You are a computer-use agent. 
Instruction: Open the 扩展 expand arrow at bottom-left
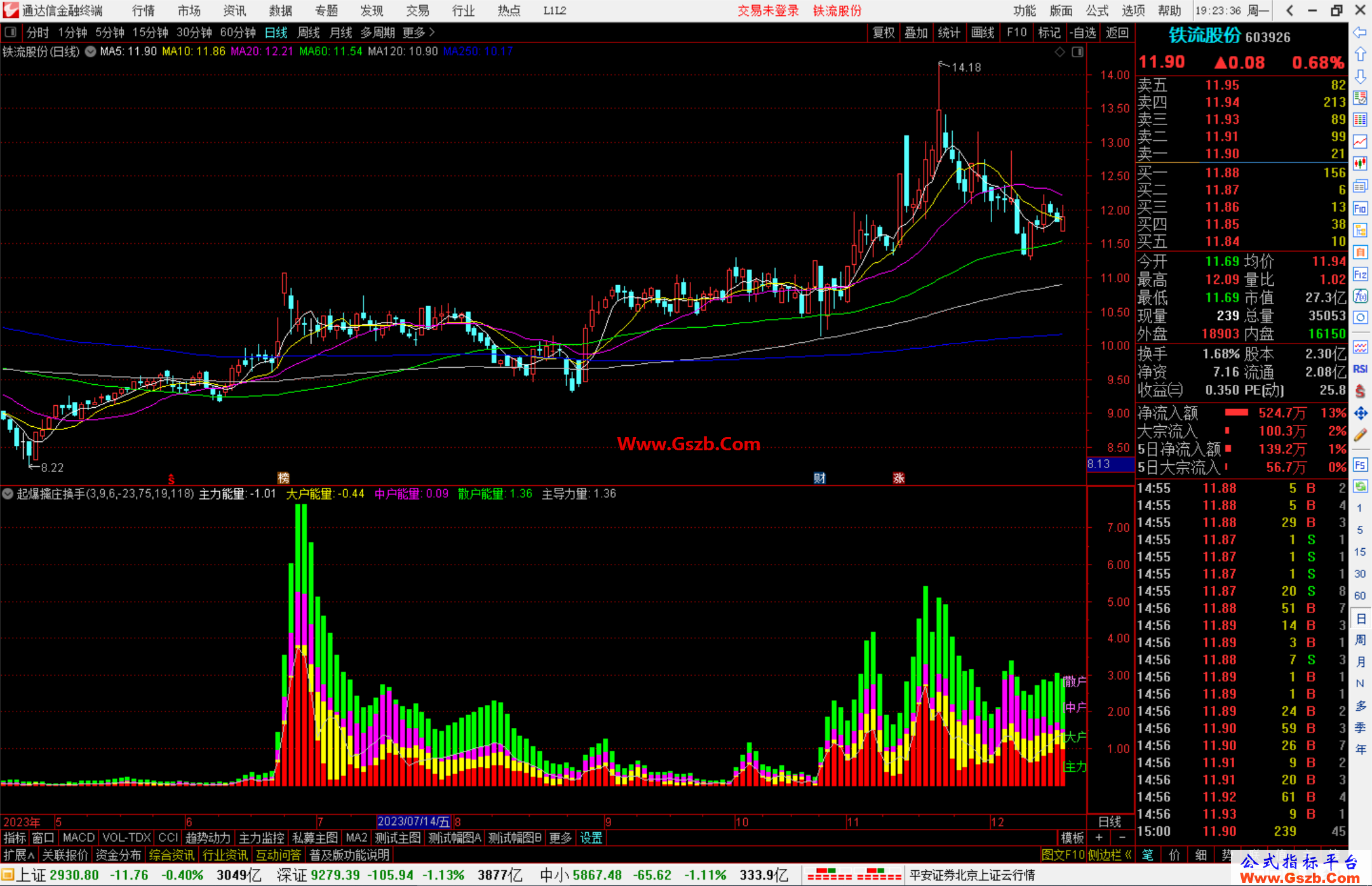pyautogui.click(x=19, y=855)
